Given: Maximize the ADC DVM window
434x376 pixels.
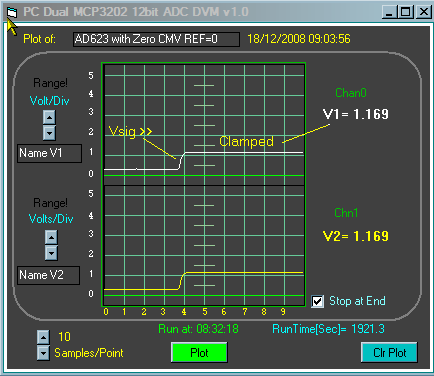Looking at the screenshot, I should tap(406, 12).
